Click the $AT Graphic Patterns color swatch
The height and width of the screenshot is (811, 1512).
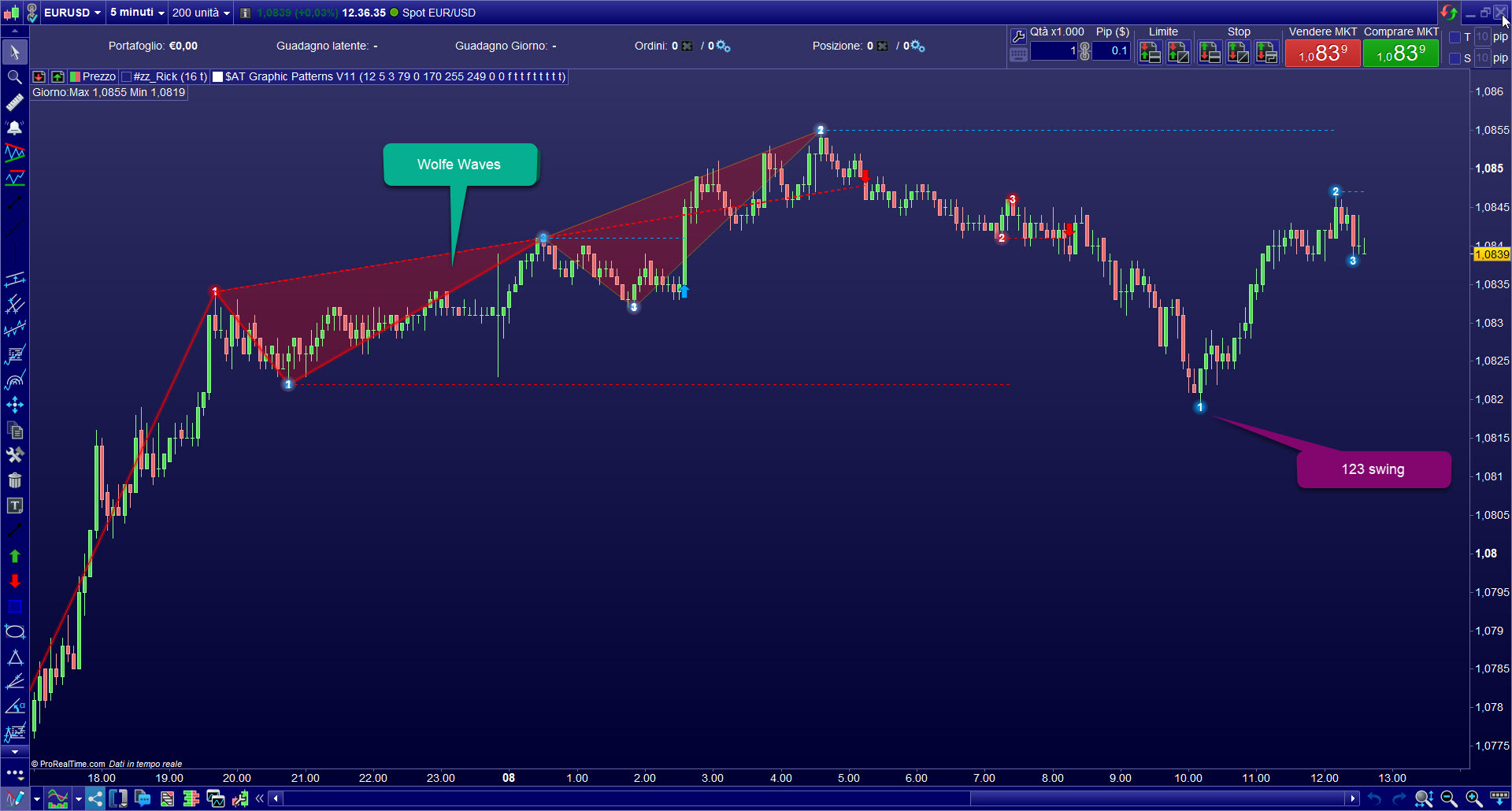pyautogui.click(x=218, y=76)
